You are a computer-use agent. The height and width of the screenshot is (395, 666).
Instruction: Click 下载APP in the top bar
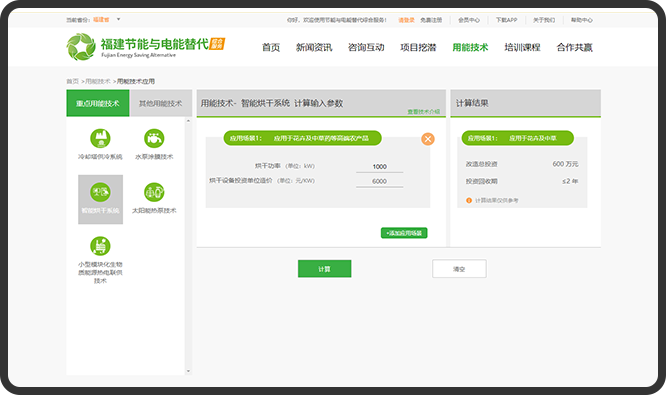pyautogui.click(x=506, y=20)
